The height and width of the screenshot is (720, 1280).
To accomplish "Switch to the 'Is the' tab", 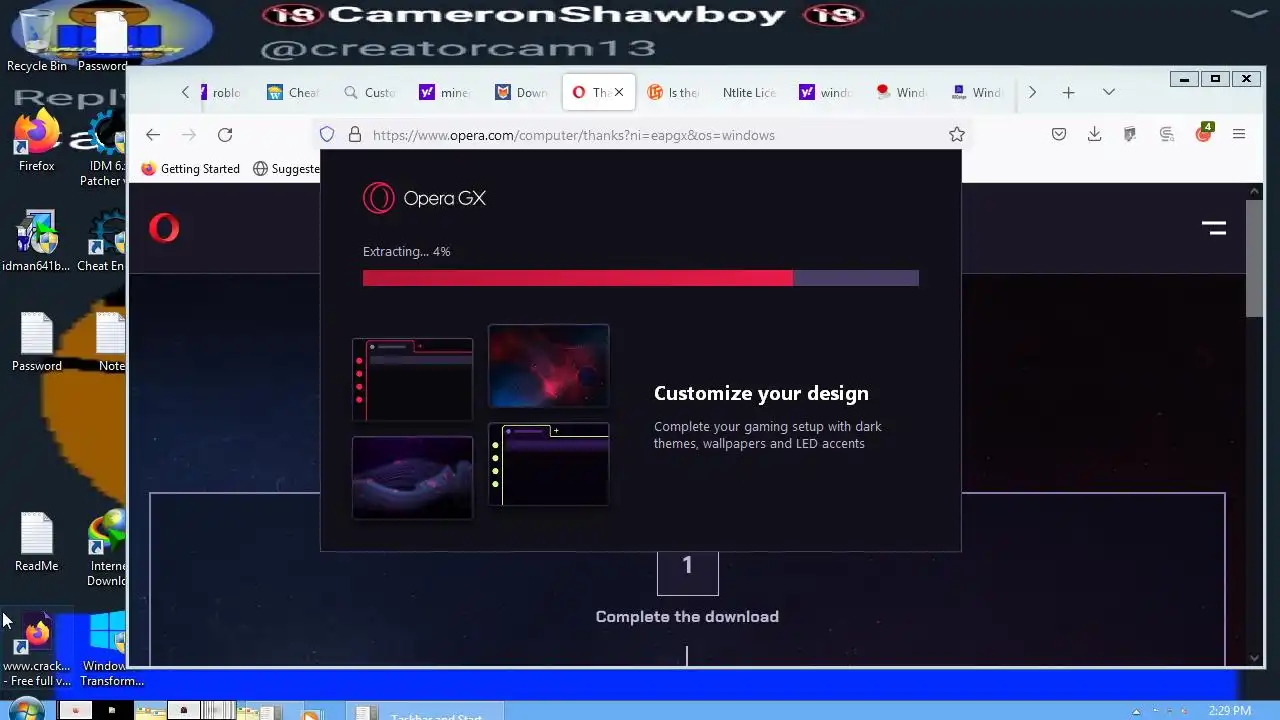I will (674, 92).
